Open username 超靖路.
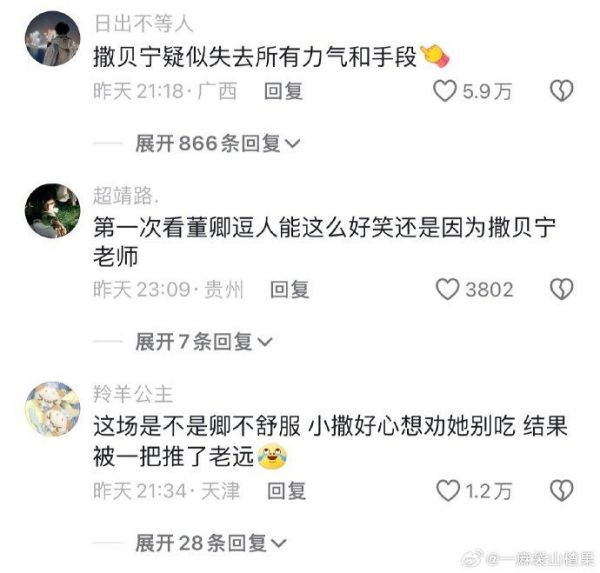The height and width of the screenshot is (573, 600). 126,196
